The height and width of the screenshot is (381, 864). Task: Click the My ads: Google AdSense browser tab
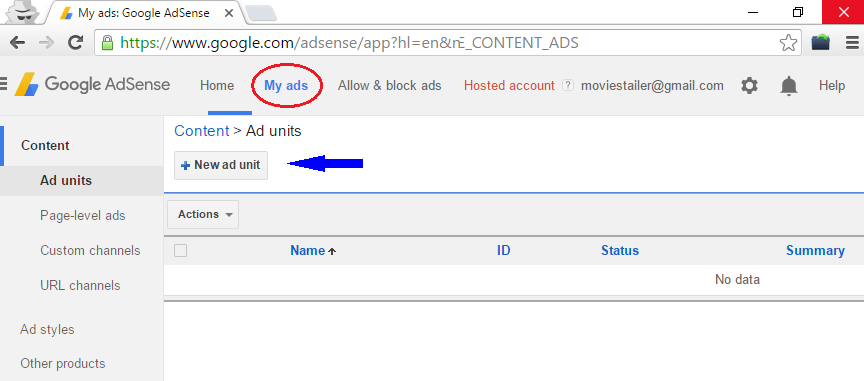click(143, 13)
